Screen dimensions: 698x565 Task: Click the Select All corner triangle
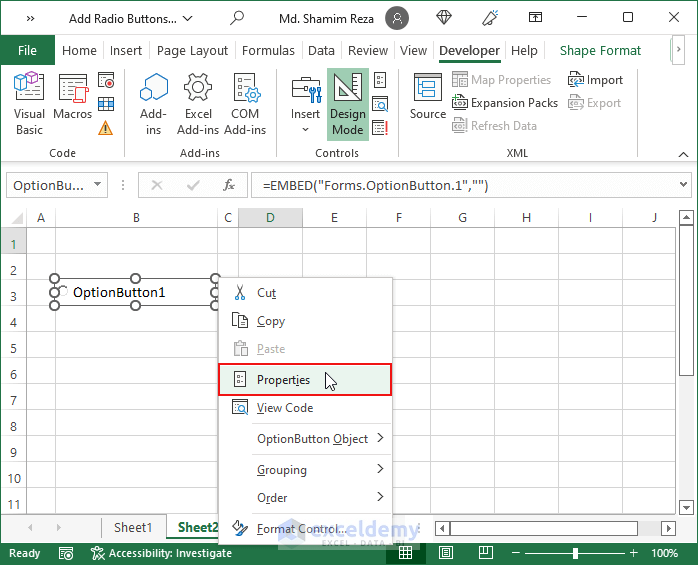click(16, 218)
